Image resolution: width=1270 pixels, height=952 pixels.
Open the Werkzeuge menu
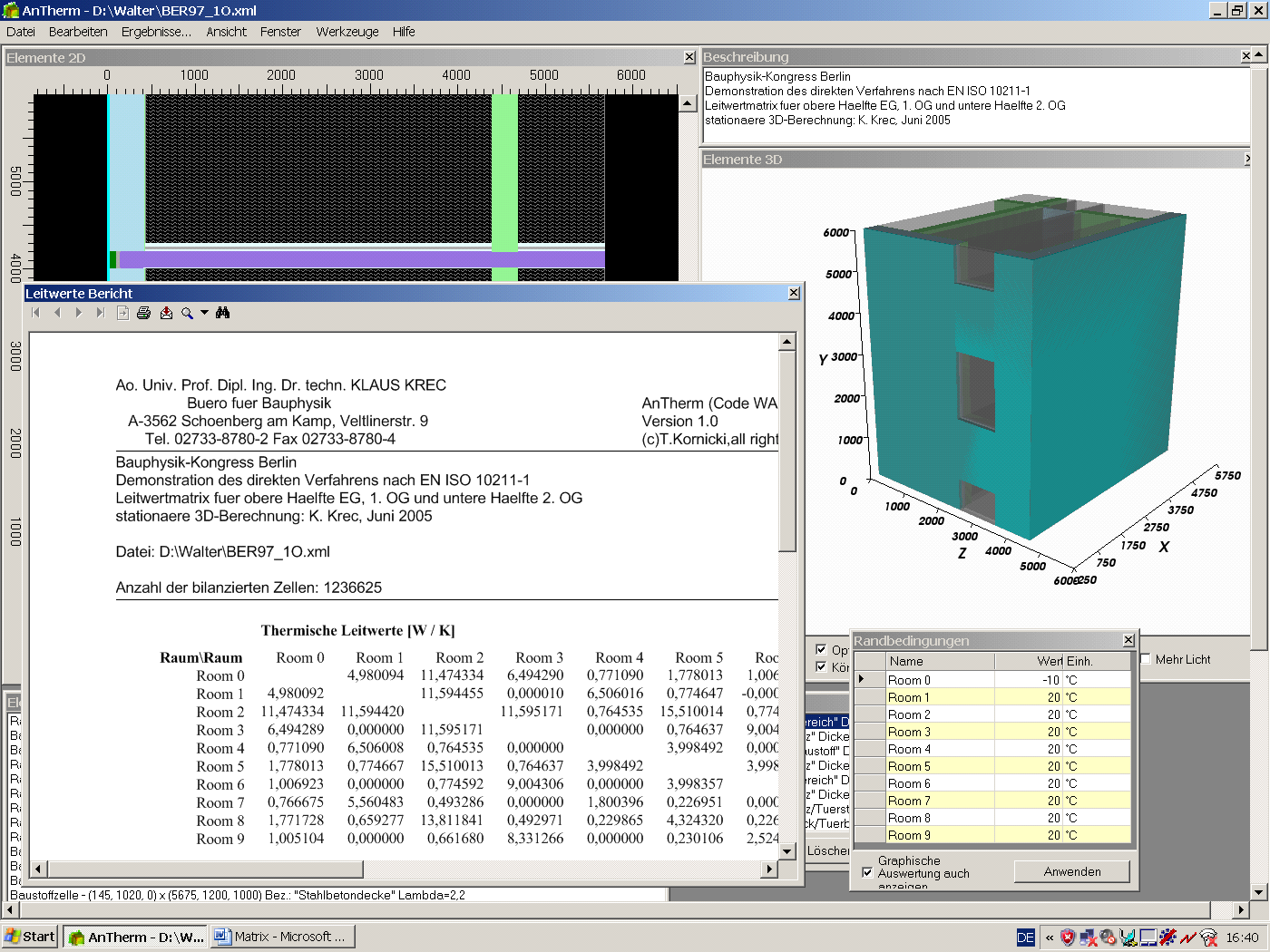point(347,32)
